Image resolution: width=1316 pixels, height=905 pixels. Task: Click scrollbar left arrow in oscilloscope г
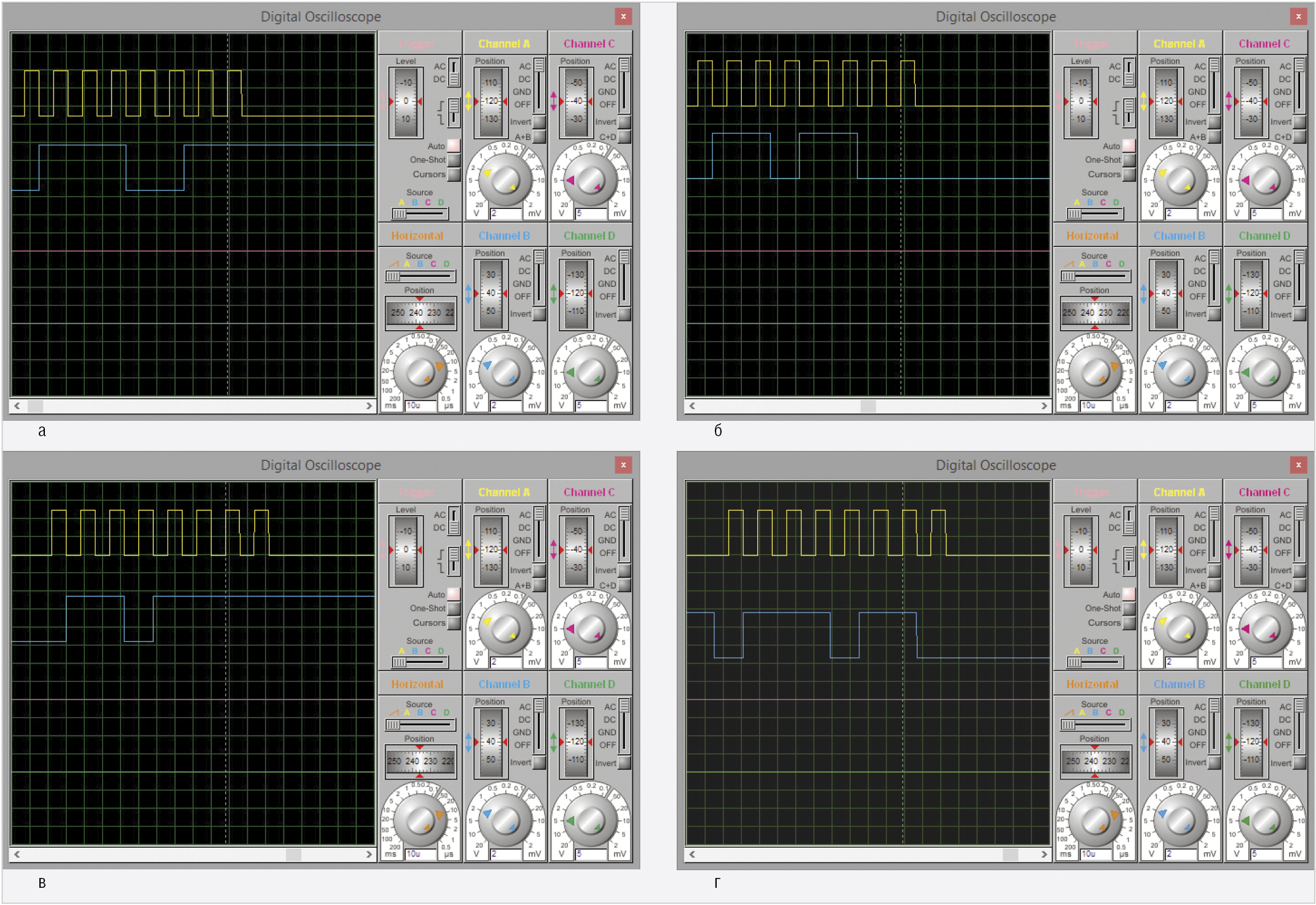(x=692, y=854)
